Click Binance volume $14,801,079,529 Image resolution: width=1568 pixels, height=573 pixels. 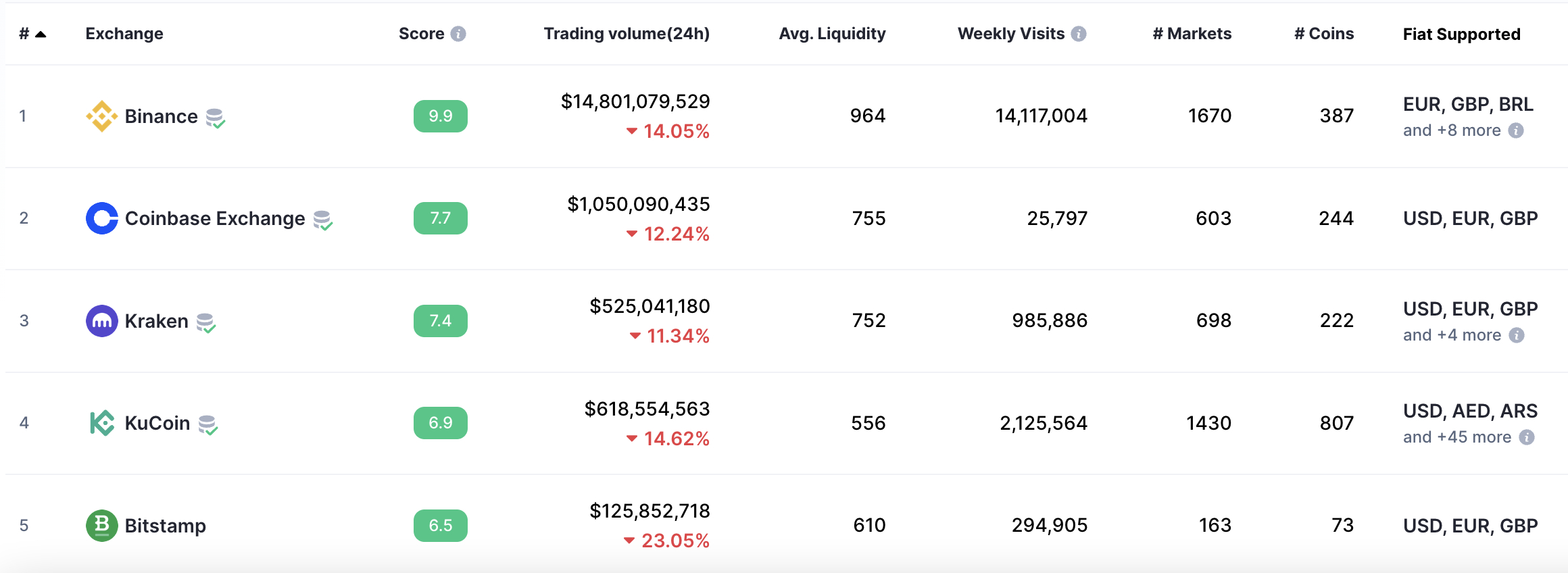635,101
